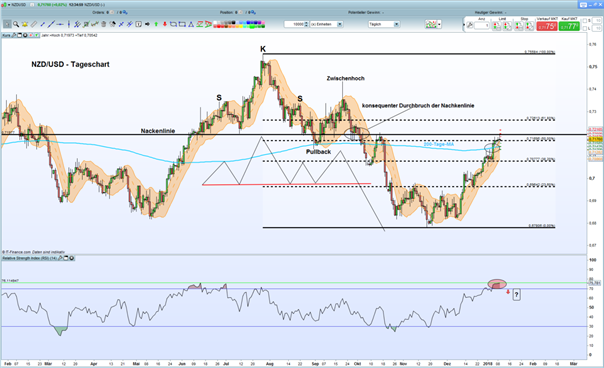Activate the magnifier zoom tool
The height and width of the screenshot is (368, 604).
click(x=16, y=24)
